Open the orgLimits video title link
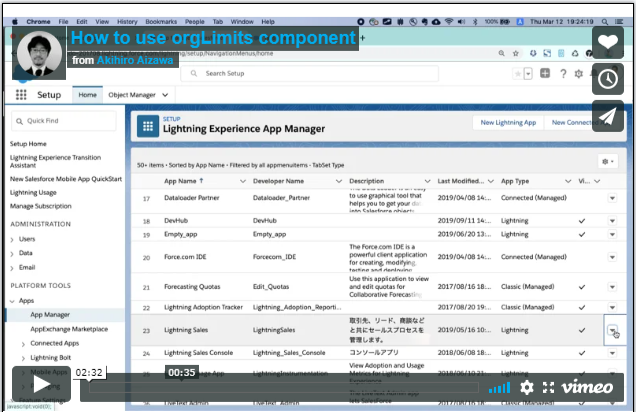Viewport: 636px width, 412px height. coord(213,38)
